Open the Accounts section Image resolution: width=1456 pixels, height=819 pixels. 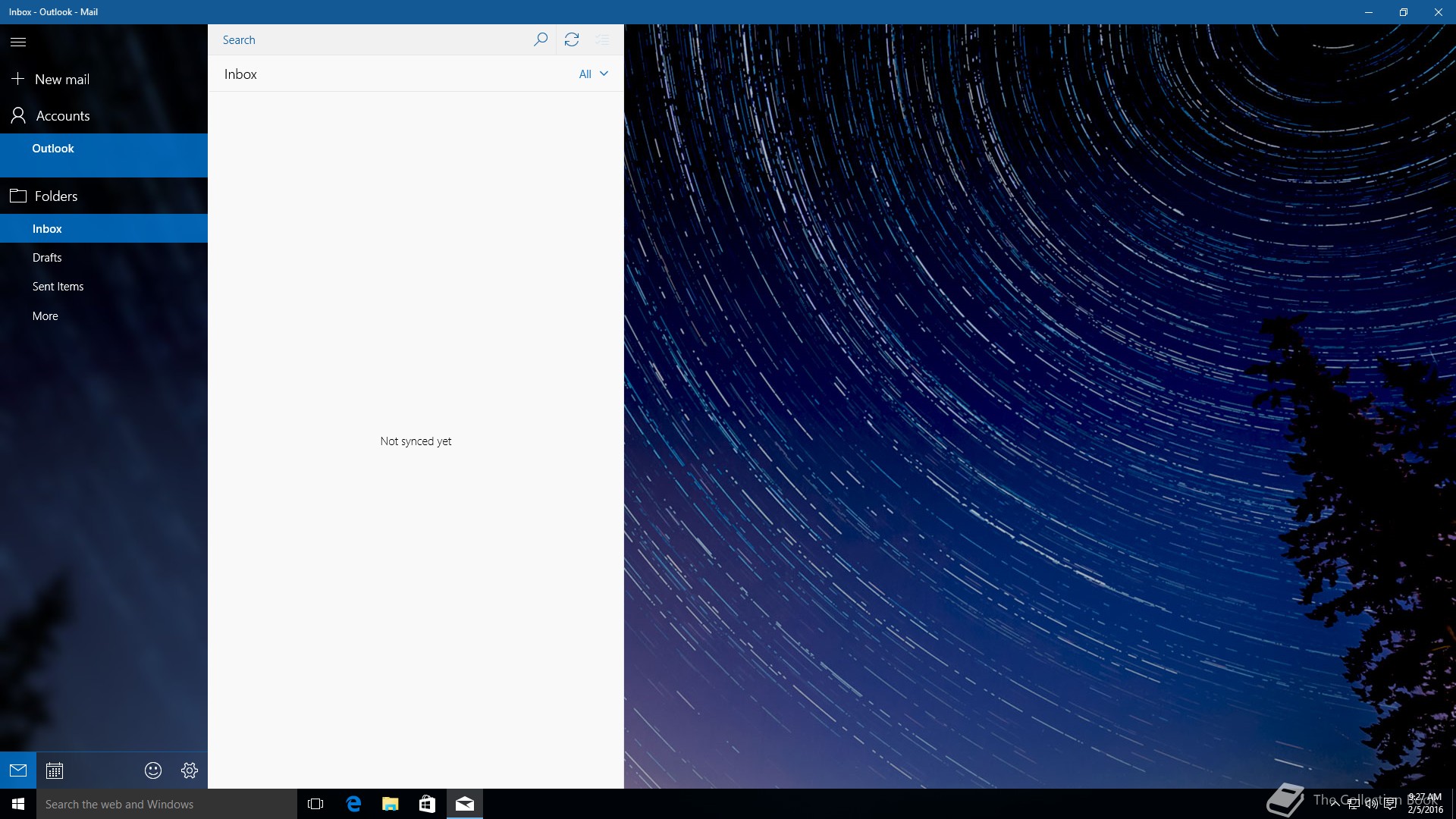point(62,116)
